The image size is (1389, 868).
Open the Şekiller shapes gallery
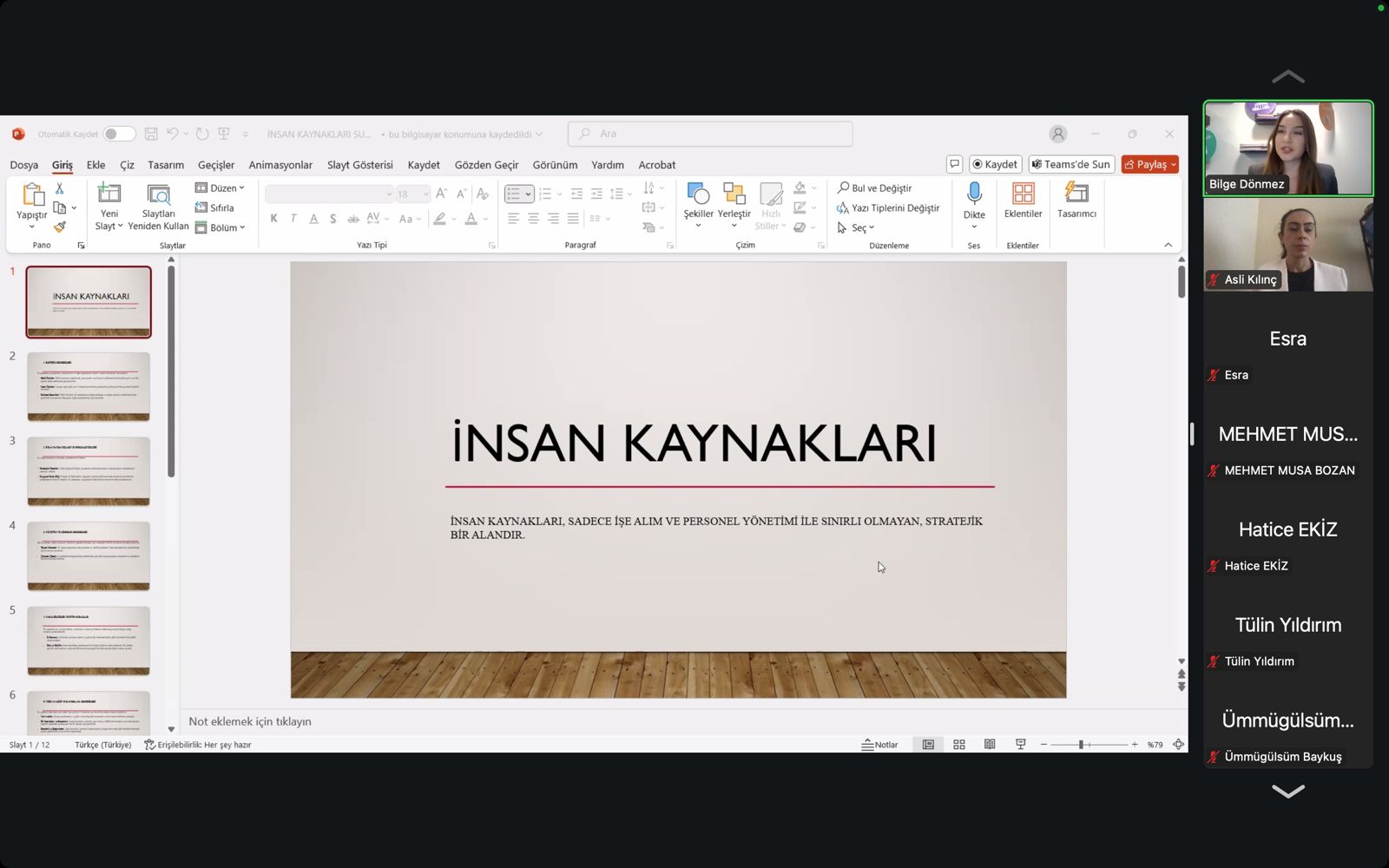point(698,194)
